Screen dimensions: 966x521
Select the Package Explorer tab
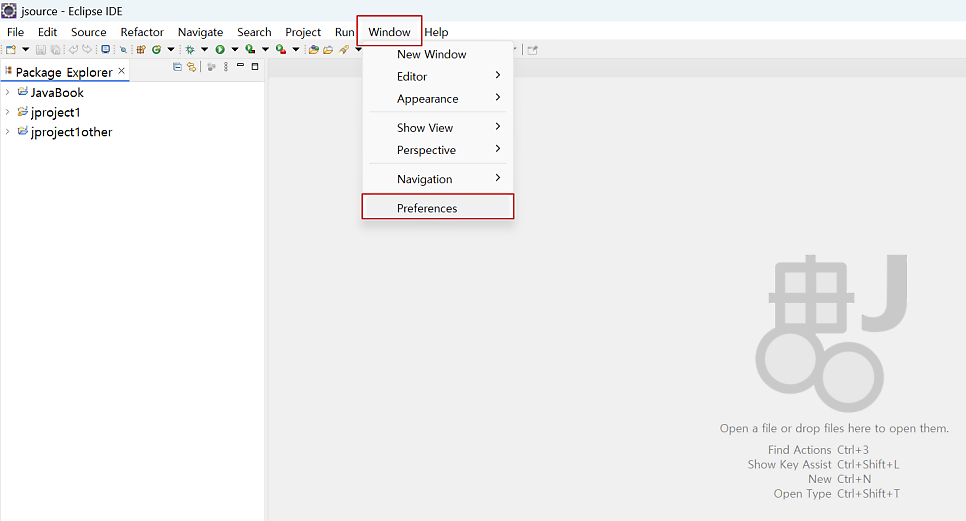(64, 72)
